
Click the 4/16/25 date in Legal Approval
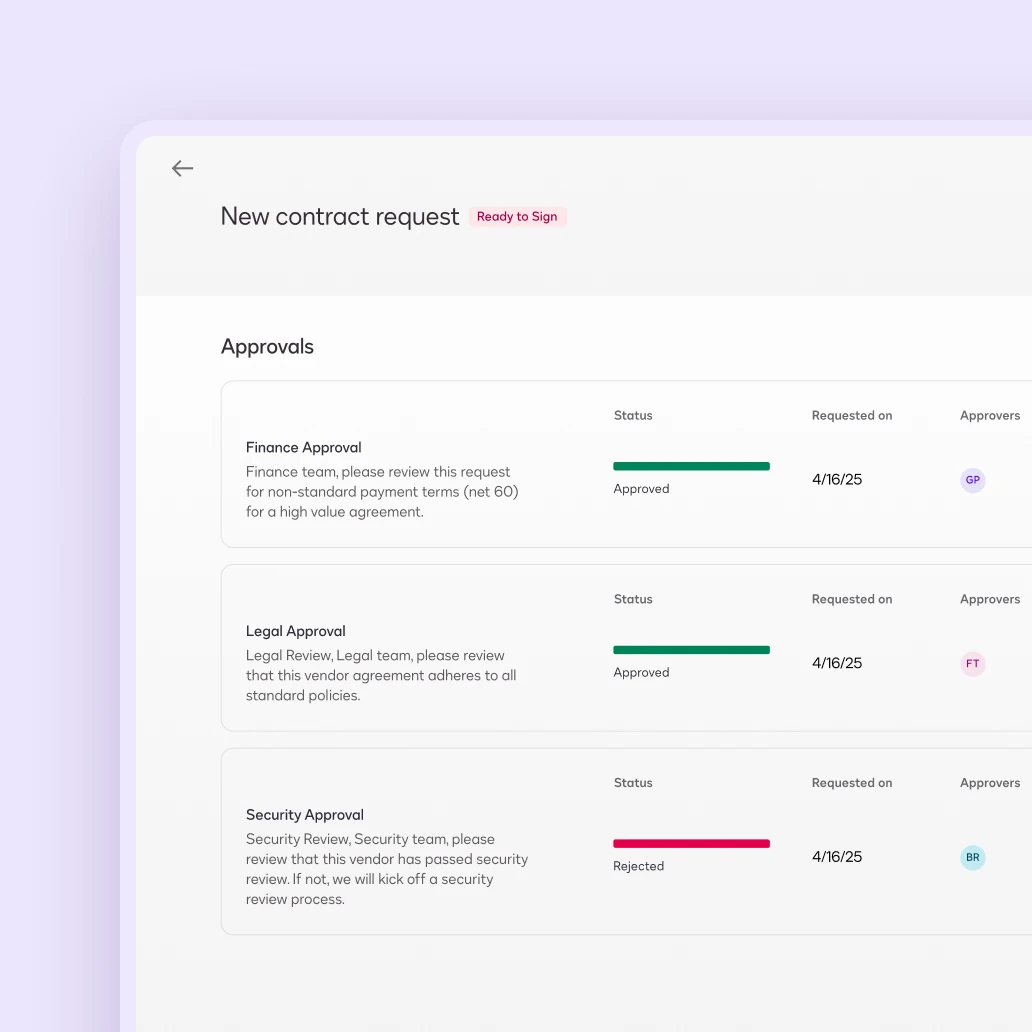[x=837, y=663]
